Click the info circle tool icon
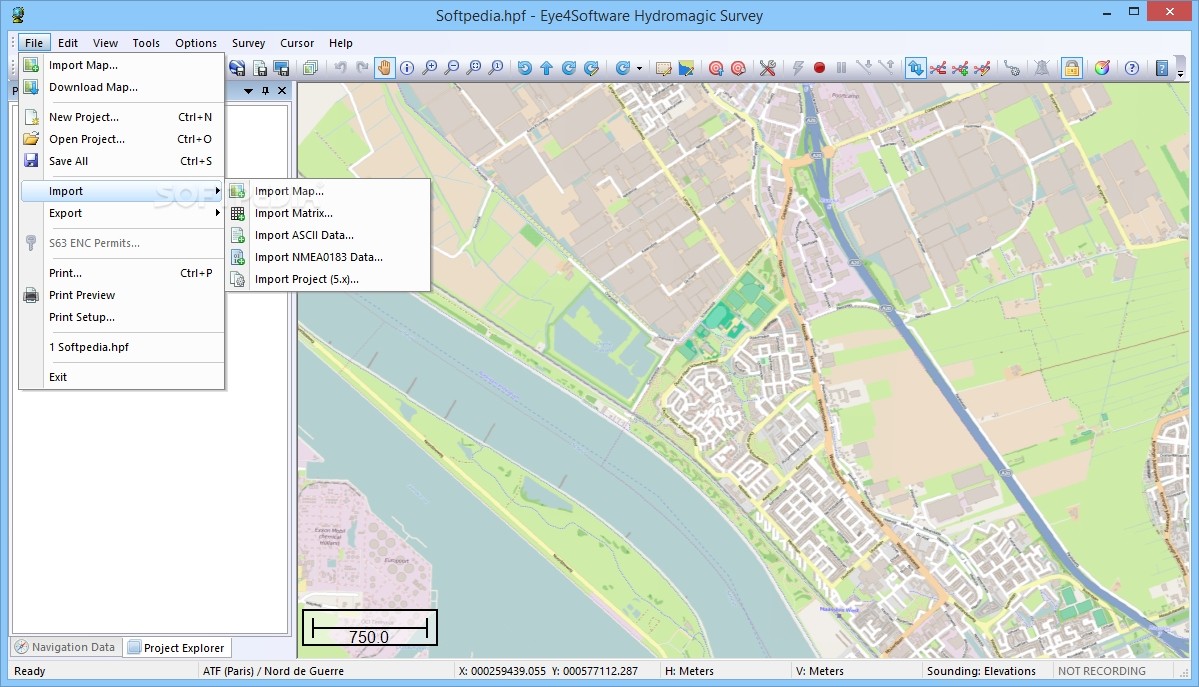The image size is (1199, 687). point(407,68)
